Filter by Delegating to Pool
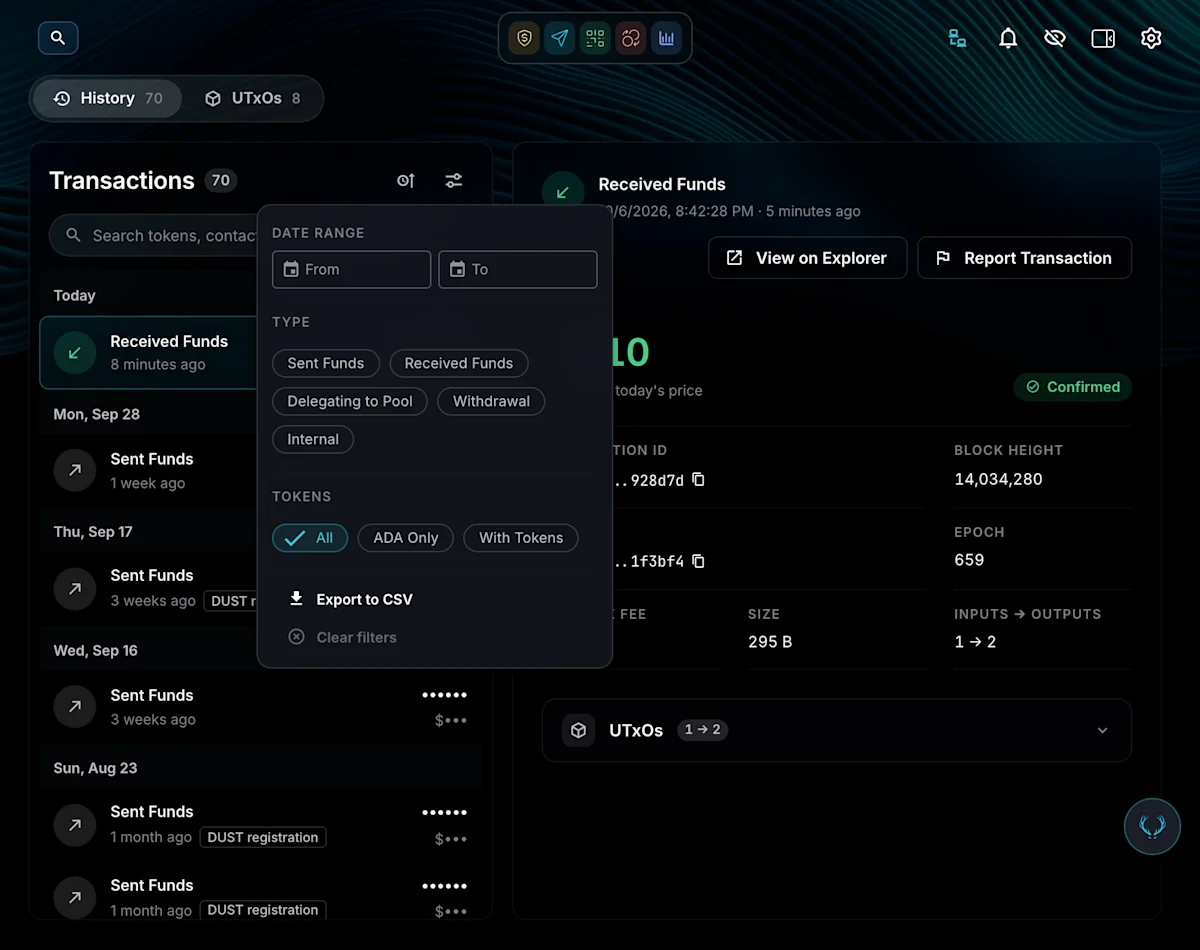 click(x=350, y=401)
